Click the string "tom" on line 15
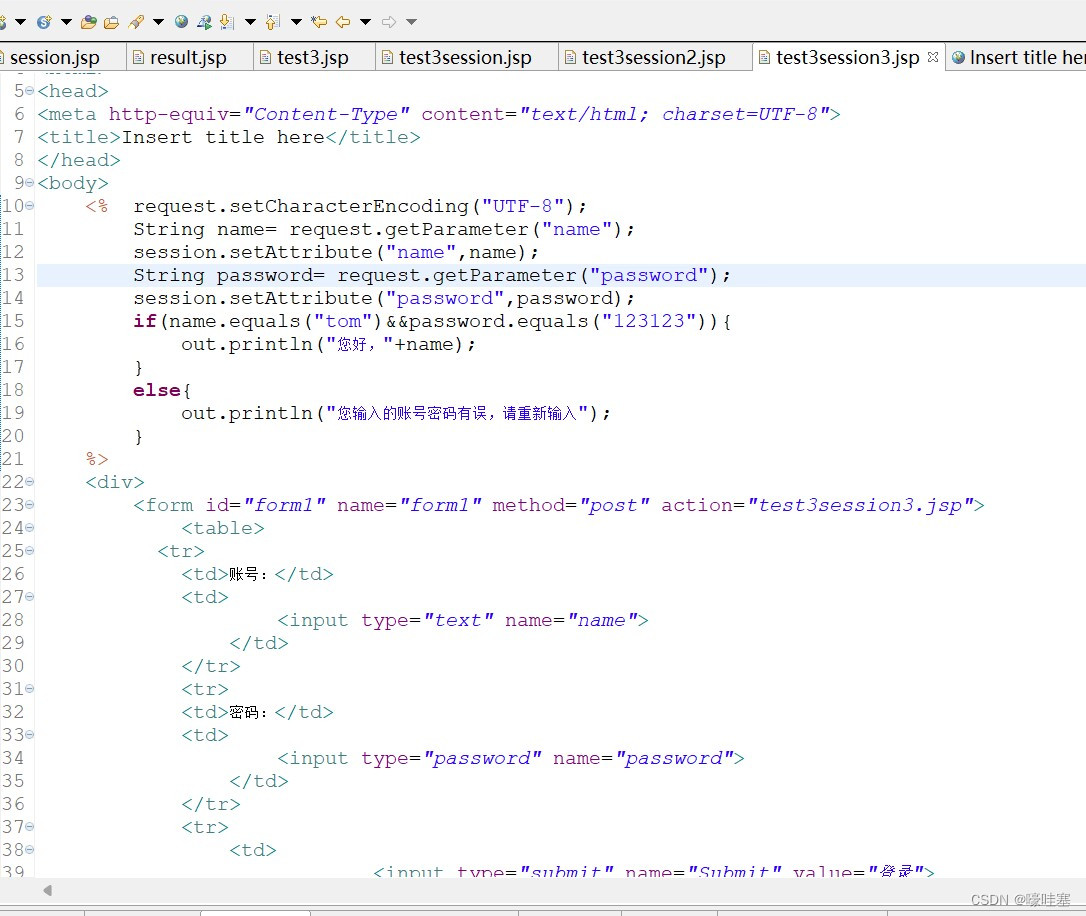1086x916 pixels. [x=344, y=321]
